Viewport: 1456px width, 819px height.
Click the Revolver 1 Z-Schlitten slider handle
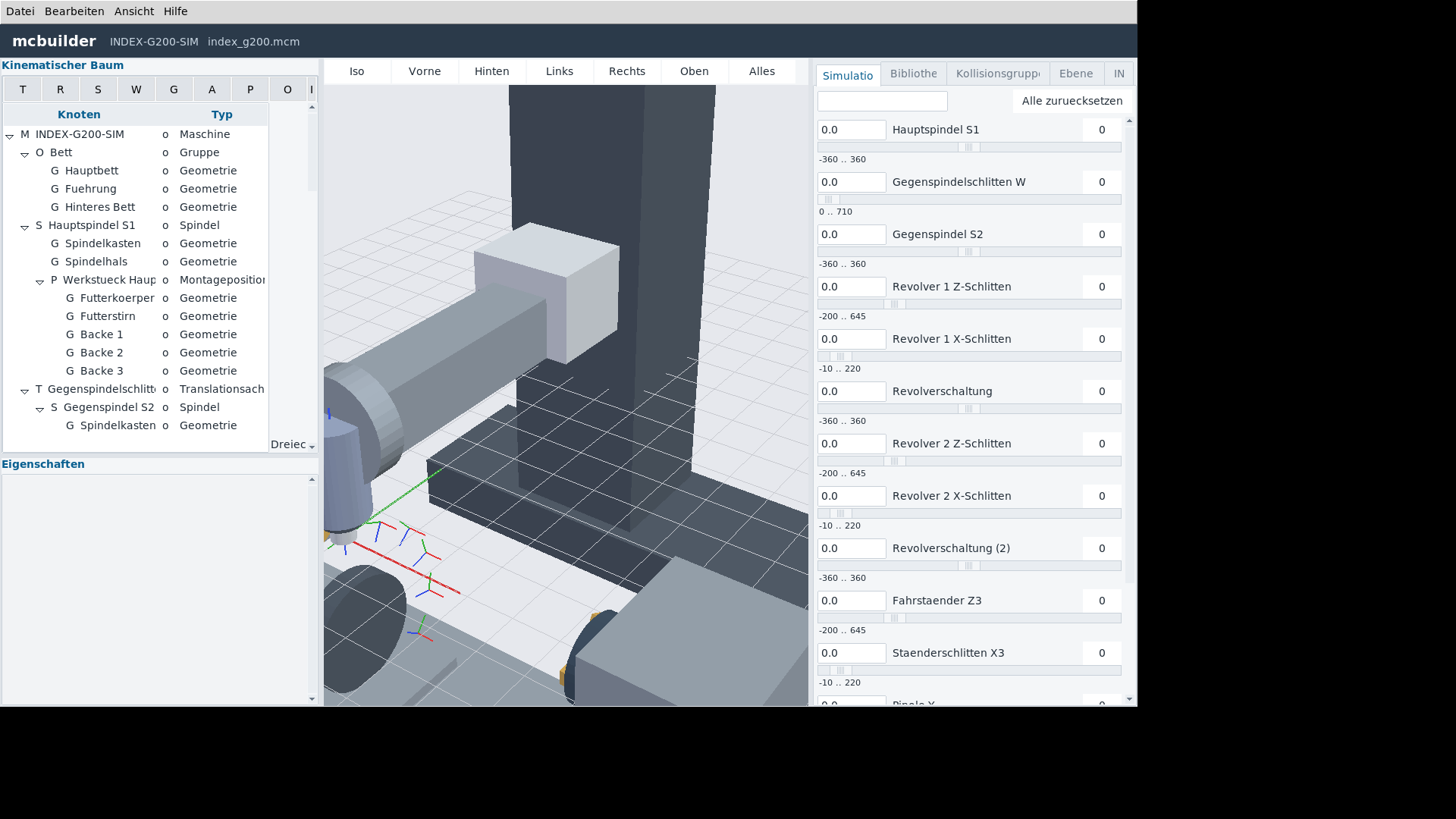pyautogui.click(x=894, y=304)
